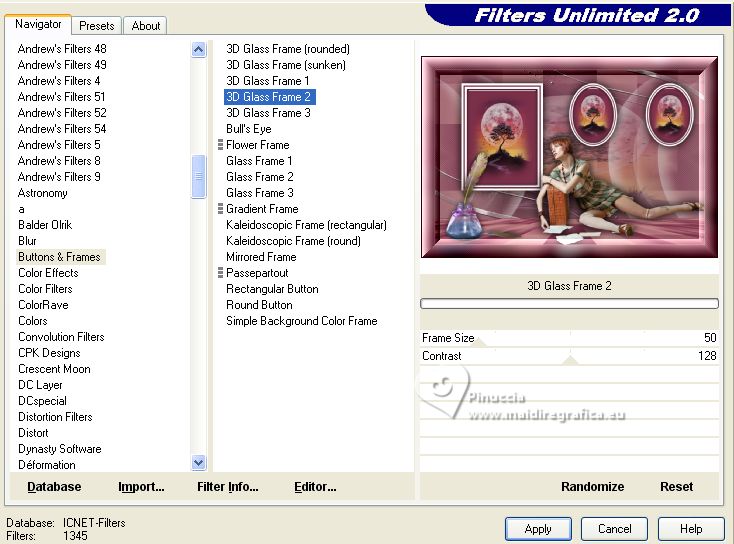Image resolution: width=734 pixels, height=544 pixels.
Task: Click Import... to add filters
Action: pyautogui.click(x=141, y=487)
